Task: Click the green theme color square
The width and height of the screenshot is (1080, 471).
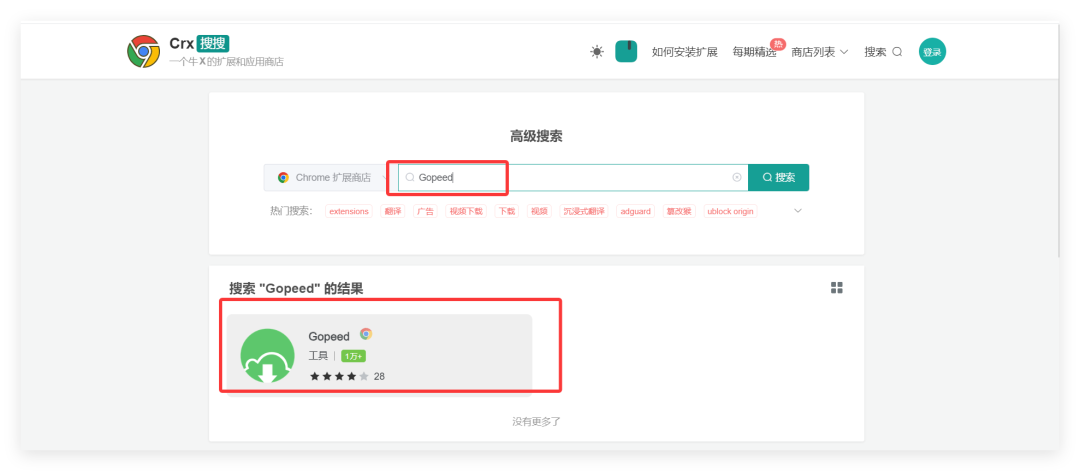Action: pyautogui.click(x=626, y=52)
